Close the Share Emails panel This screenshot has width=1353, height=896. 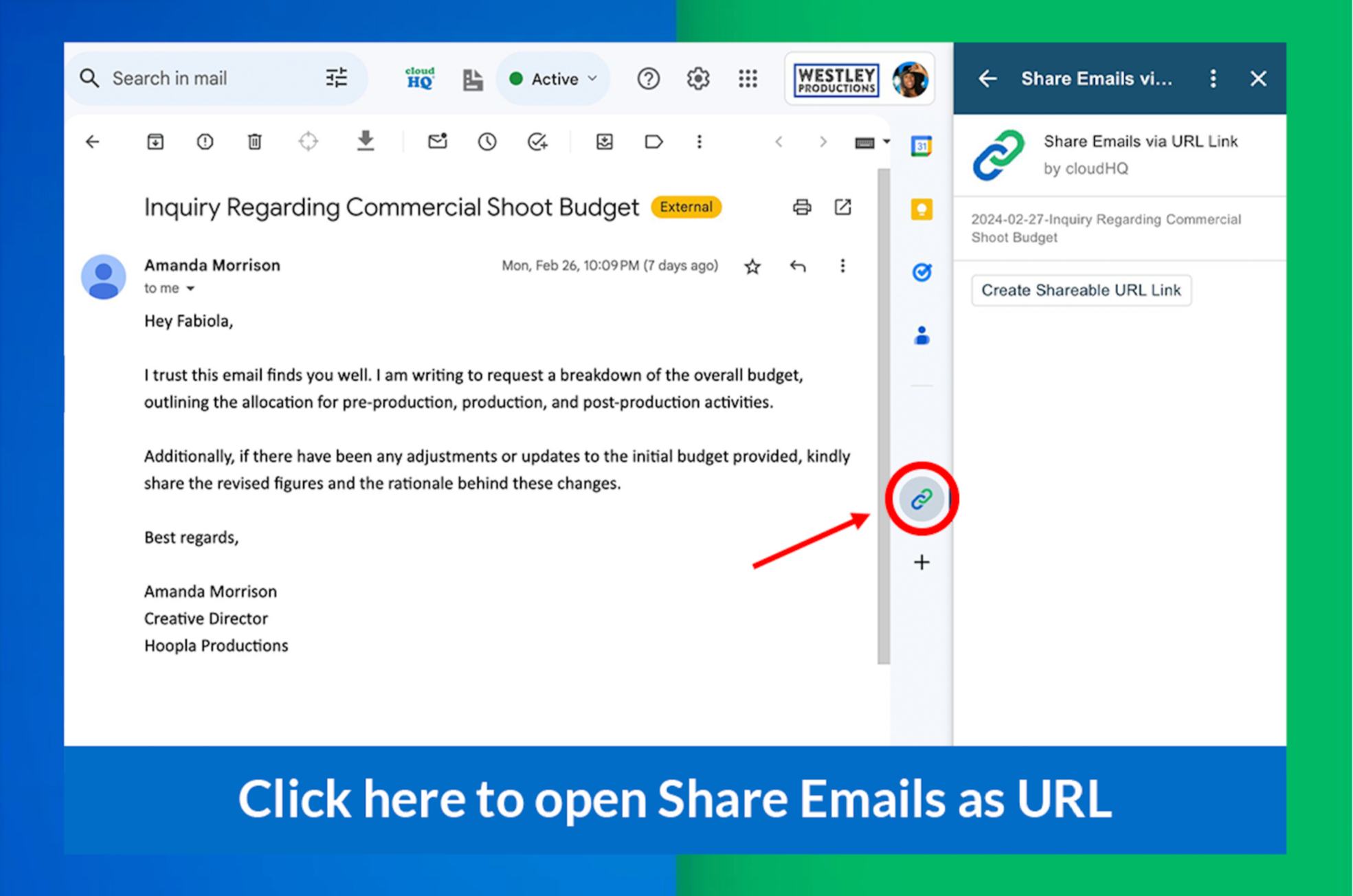(x=1258, y=78)
